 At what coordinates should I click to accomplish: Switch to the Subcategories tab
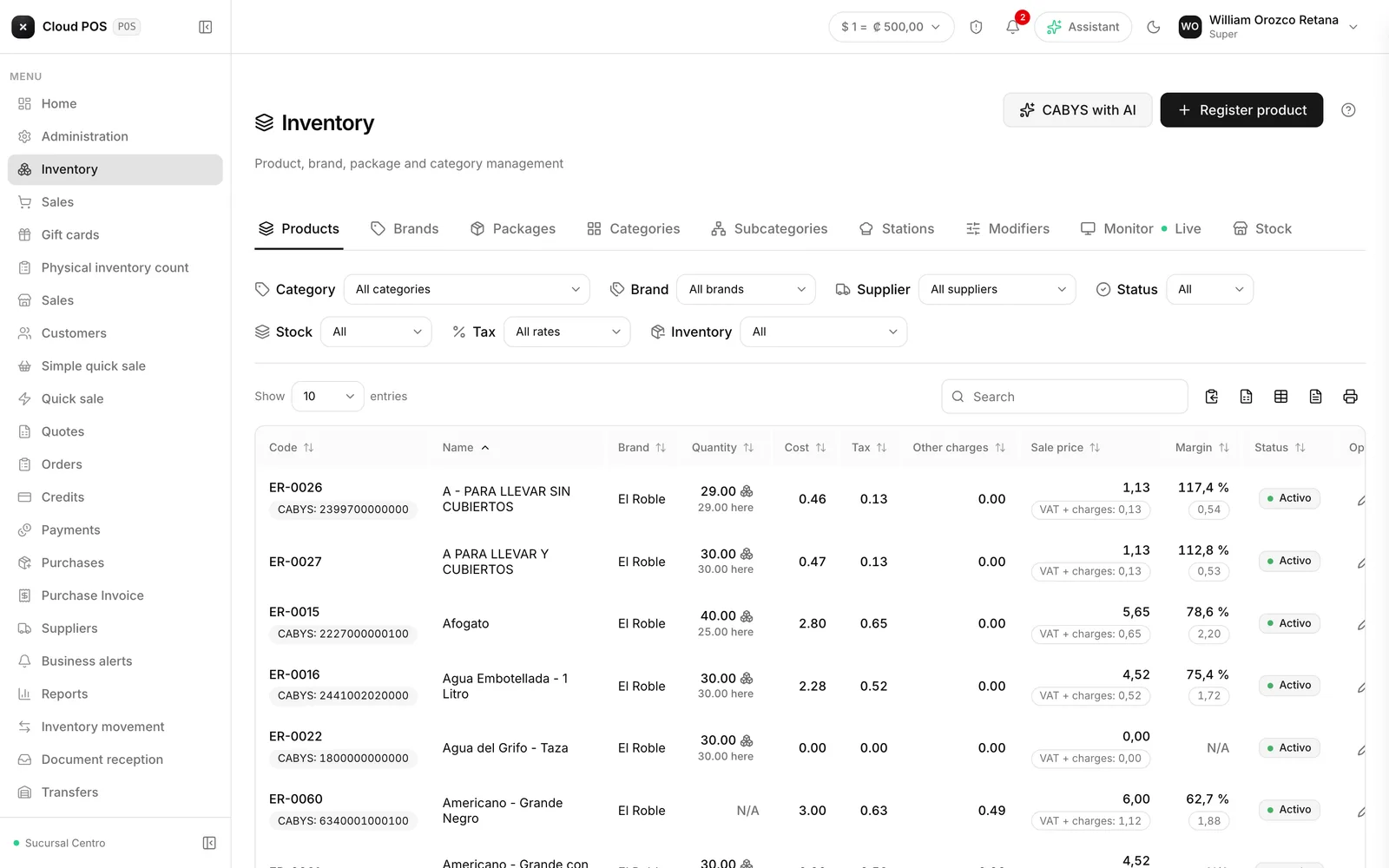[x=769, y=229]
